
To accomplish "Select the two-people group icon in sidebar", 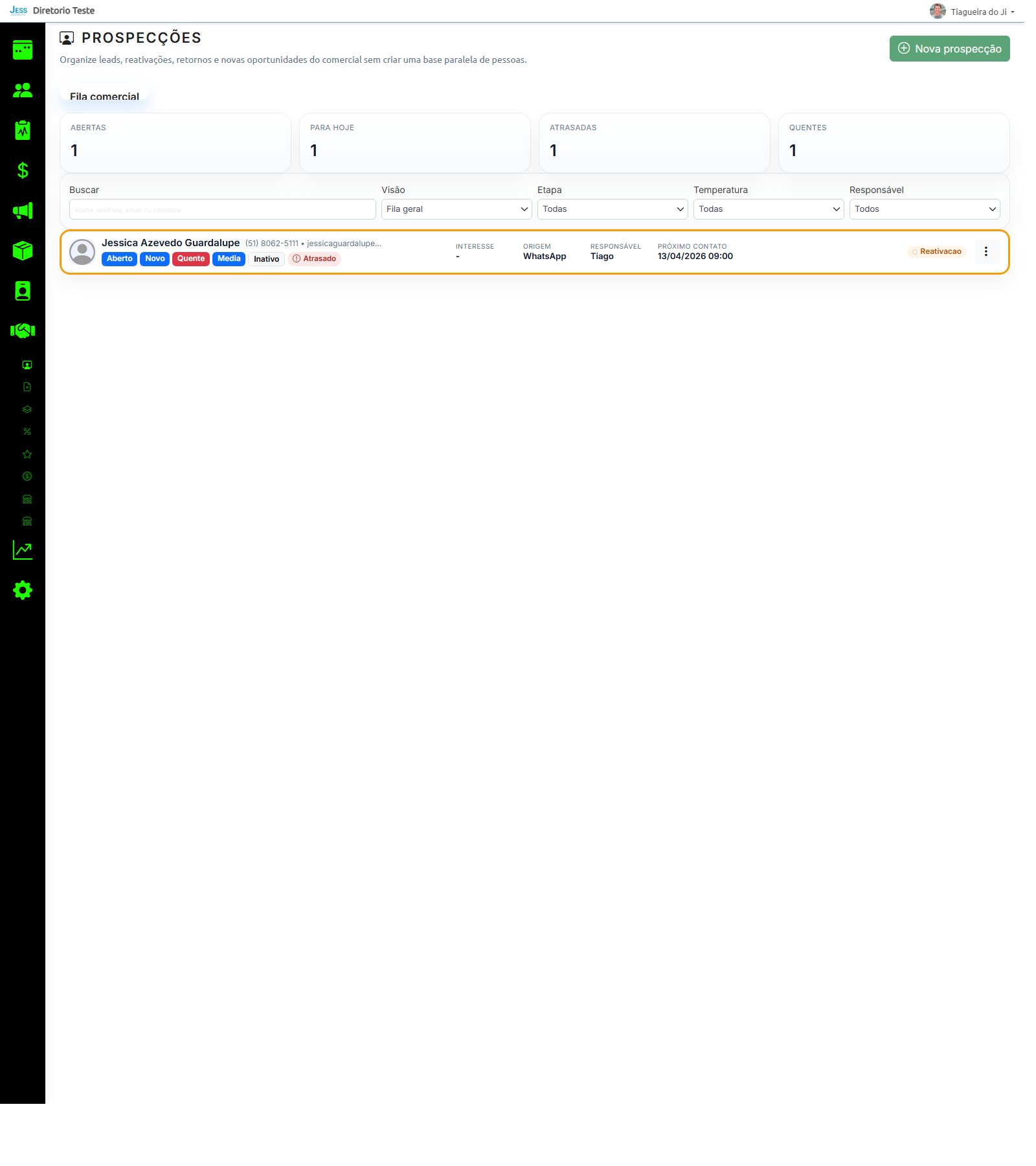I will [x=23, y=90].
